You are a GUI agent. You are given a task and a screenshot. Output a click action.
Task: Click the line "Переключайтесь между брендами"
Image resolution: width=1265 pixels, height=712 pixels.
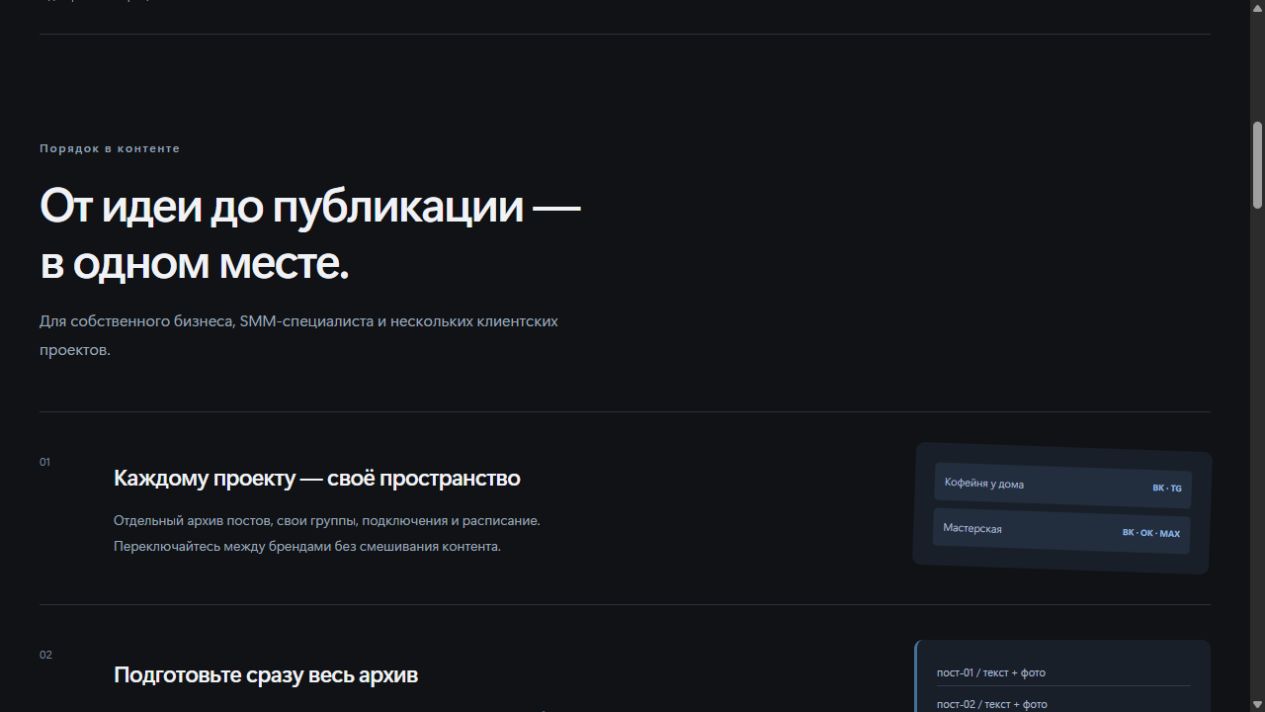pyautogui.click(x=307, y=547)
